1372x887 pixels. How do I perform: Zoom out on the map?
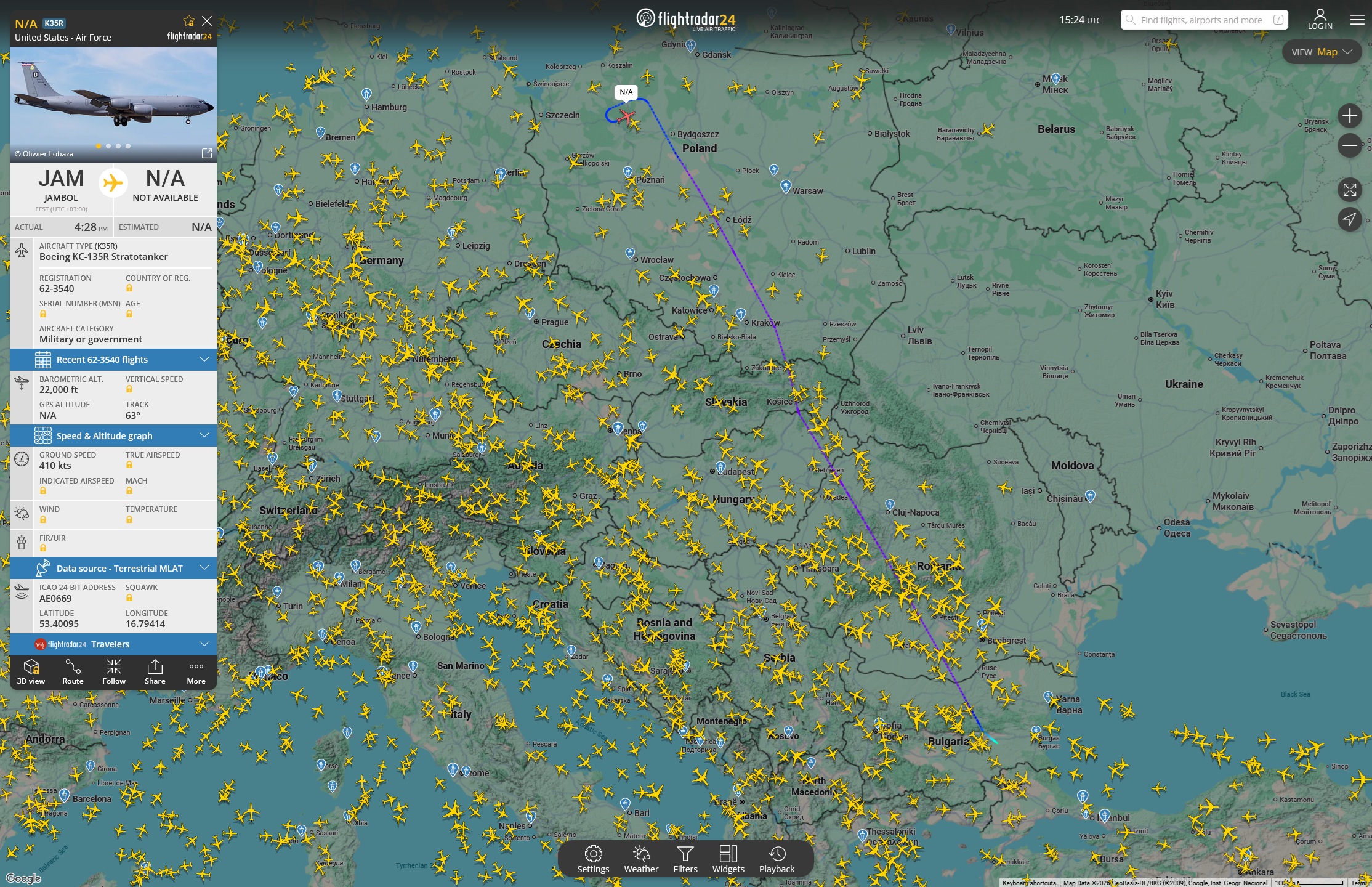coord(1350,145)
